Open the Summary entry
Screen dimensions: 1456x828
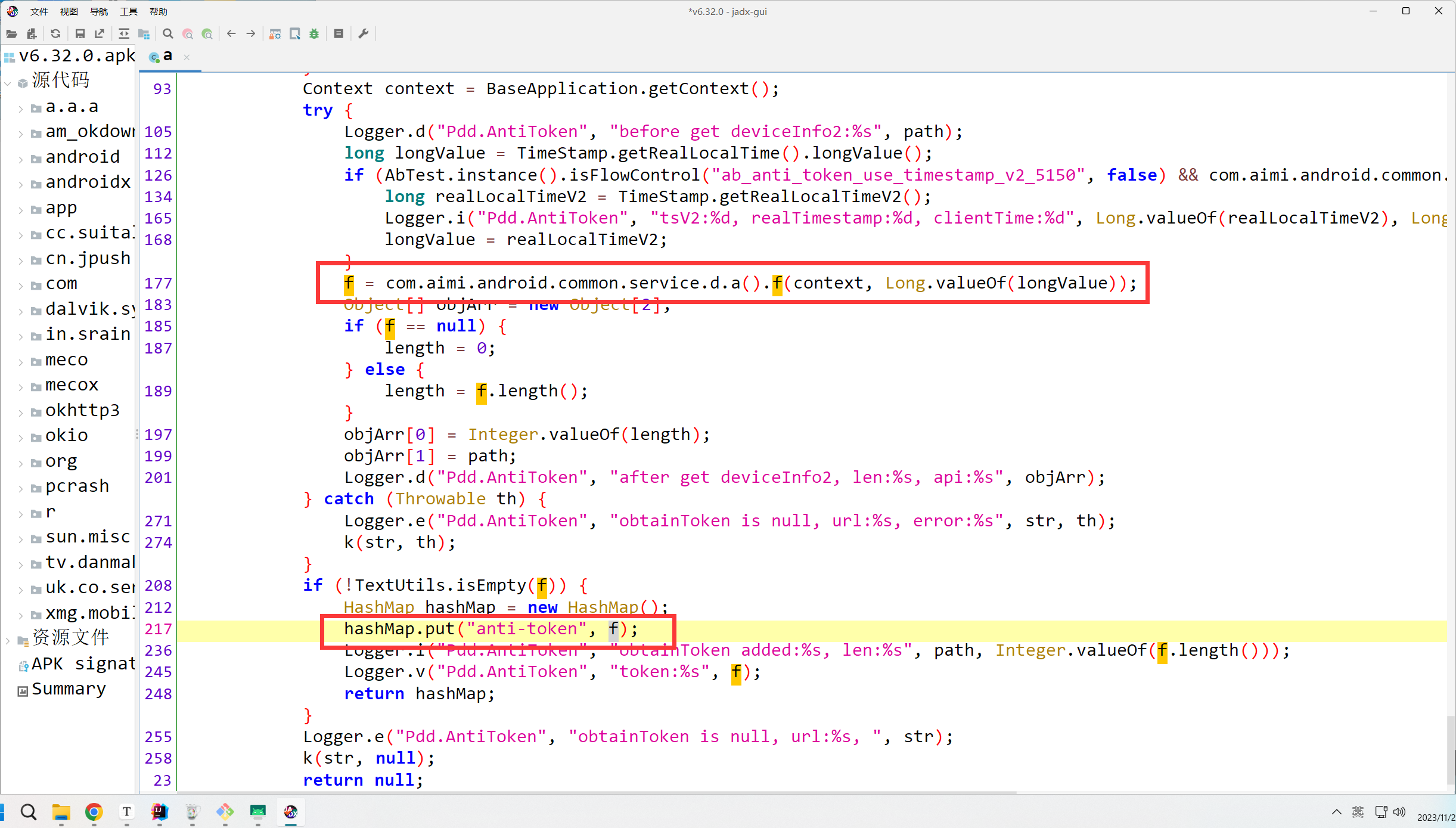(62, 689)
